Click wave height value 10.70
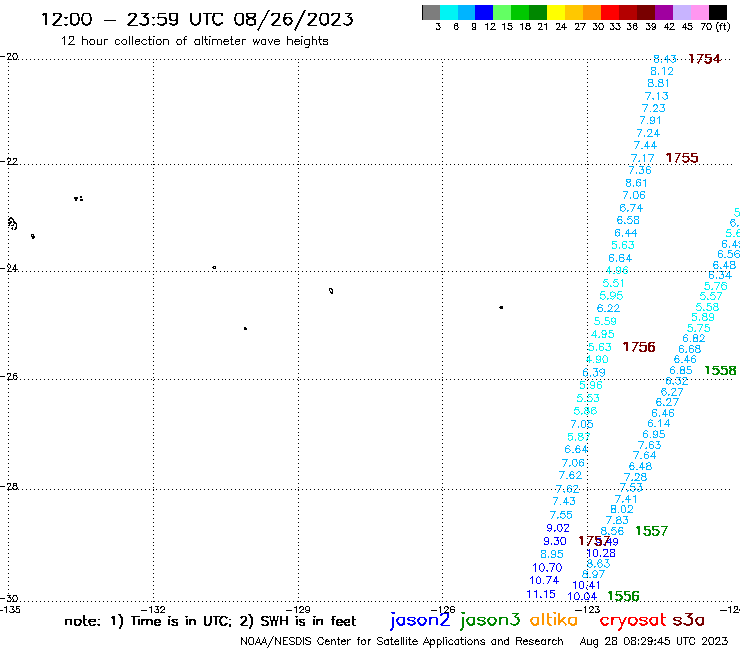The height and width of the screenshot is (650, 740). coord(547,568)
